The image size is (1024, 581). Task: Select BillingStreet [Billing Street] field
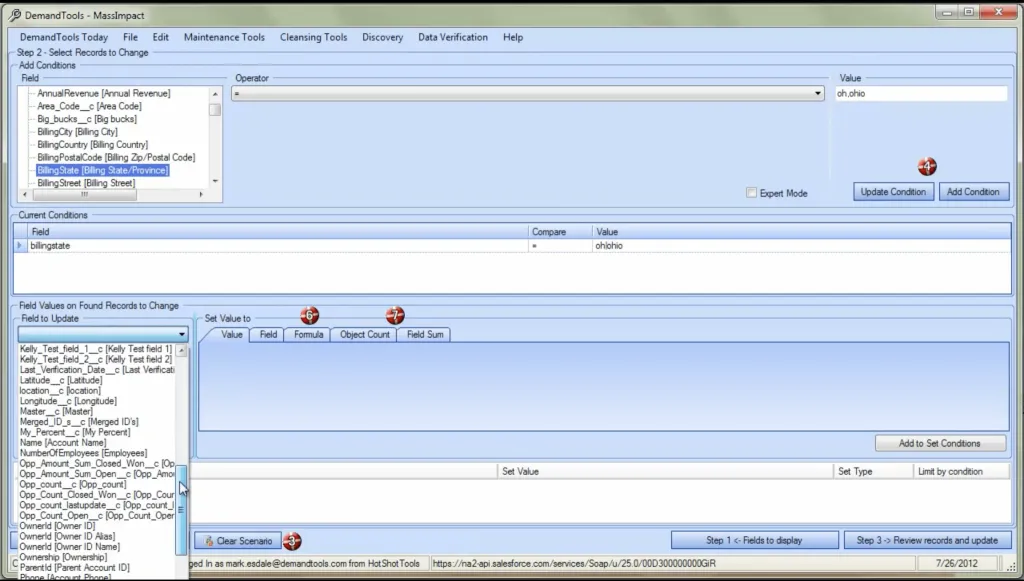click(86, 183)
